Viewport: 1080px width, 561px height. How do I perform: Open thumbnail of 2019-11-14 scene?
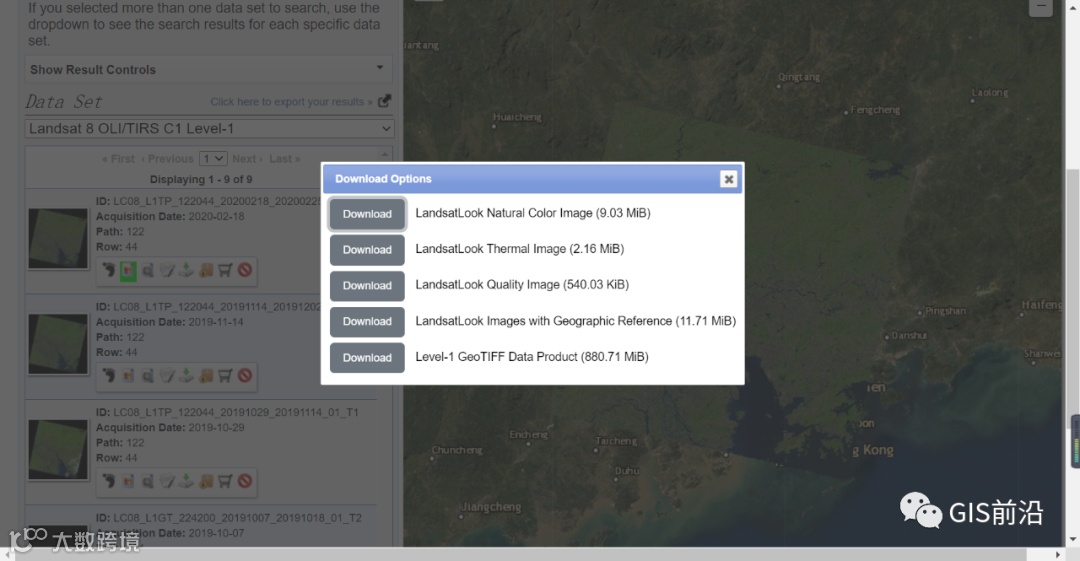pyautogui.click(x=59, y=344)
